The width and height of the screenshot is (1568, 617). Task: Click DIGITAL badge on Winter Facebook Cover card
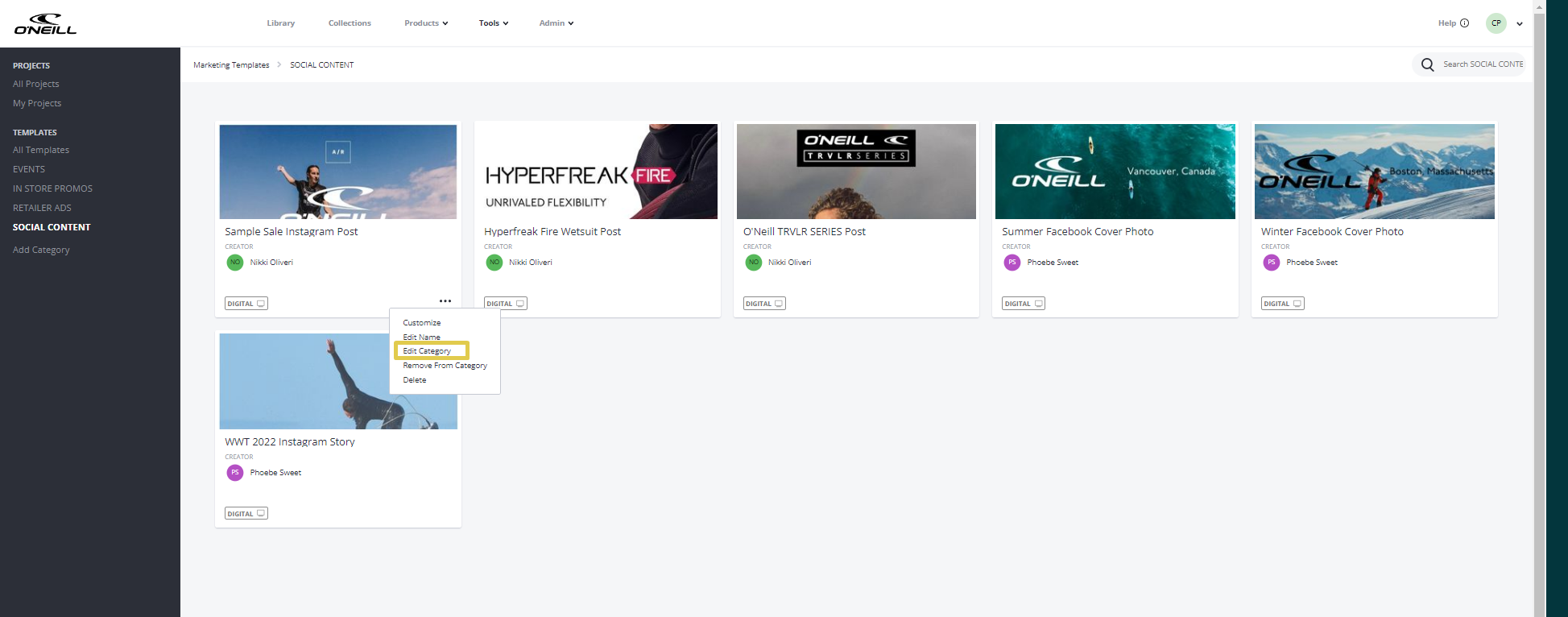coord(1283,304)
